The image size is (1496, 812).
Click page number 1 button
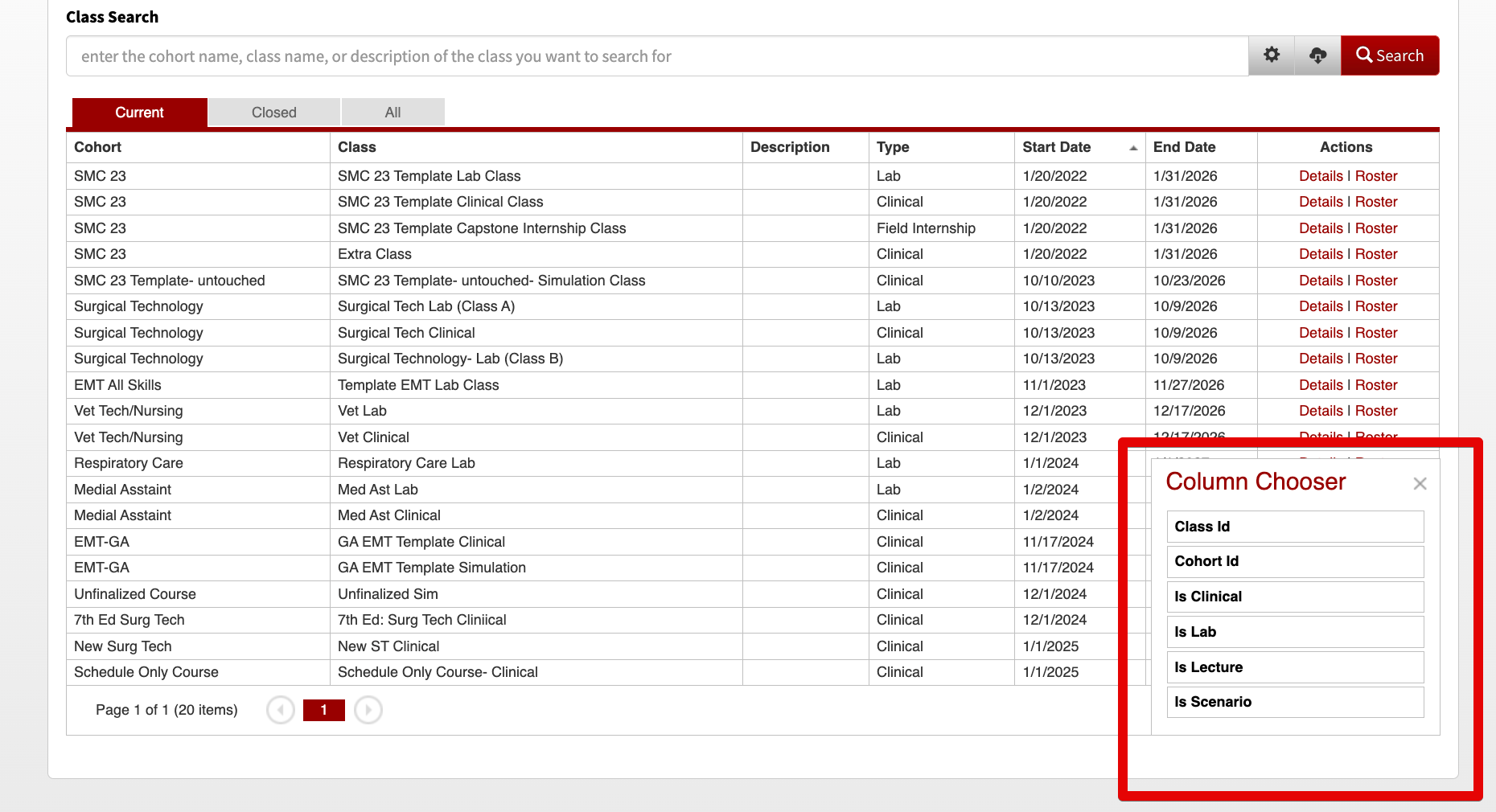tap(324, 710)
